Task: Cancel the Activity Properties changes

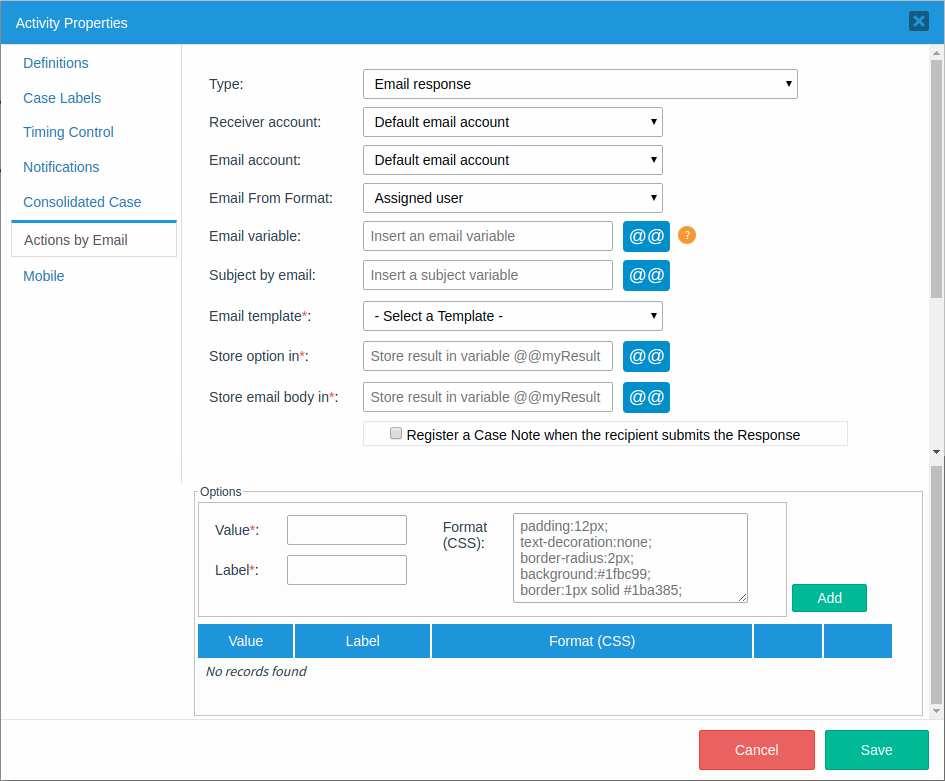Action: 756,750
